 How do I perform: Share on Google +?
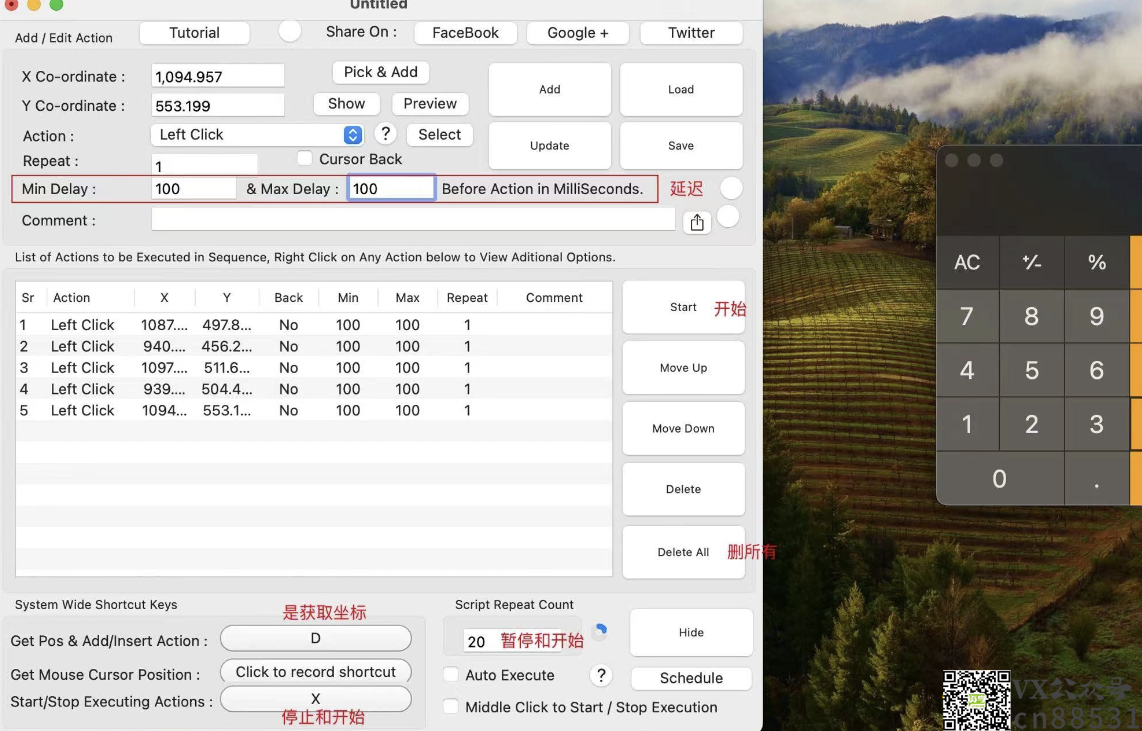click(x=578, y=33)
